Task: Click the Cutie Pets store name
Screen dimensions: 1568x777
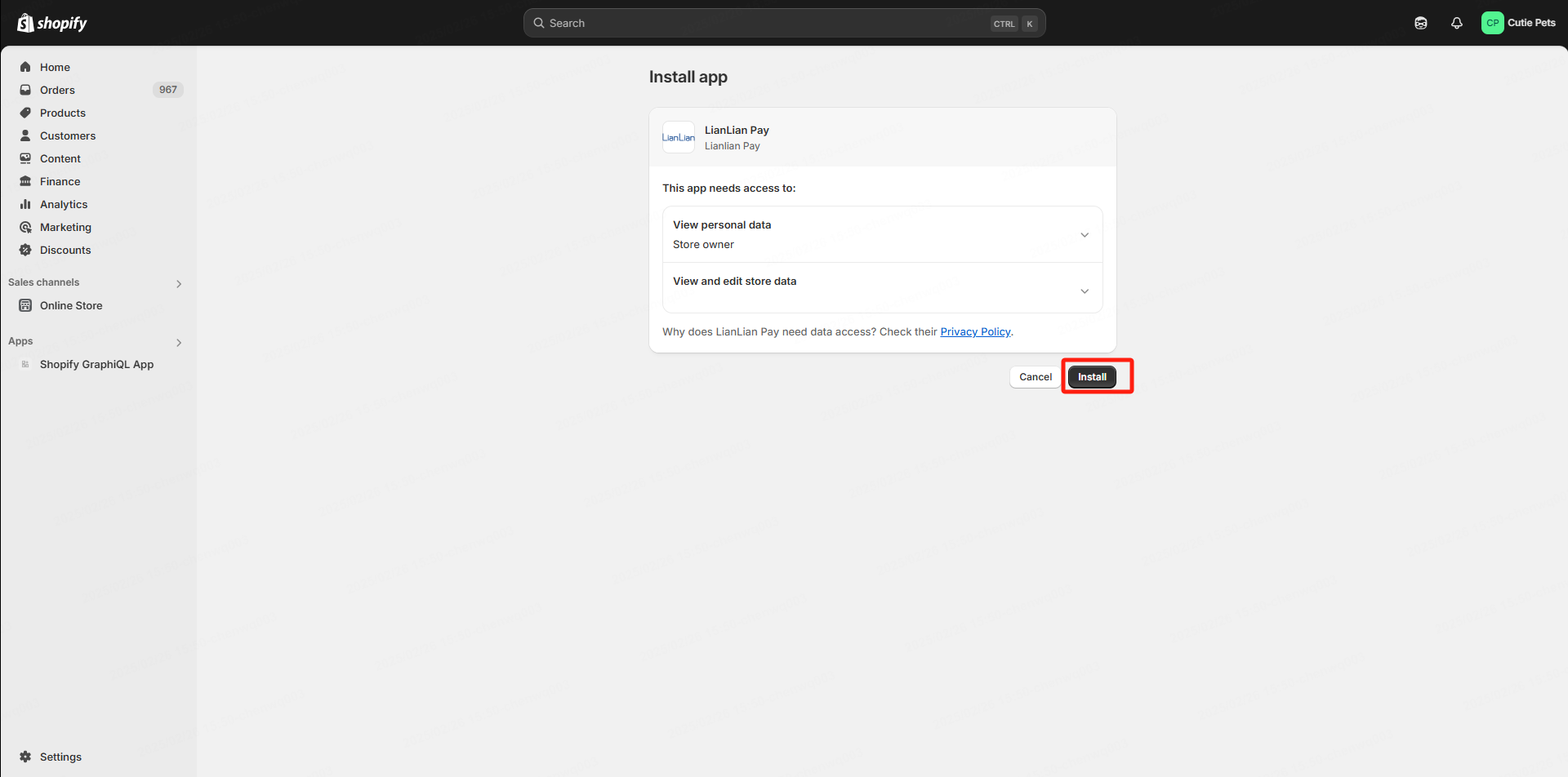Action: click(x=1531, y=23)
